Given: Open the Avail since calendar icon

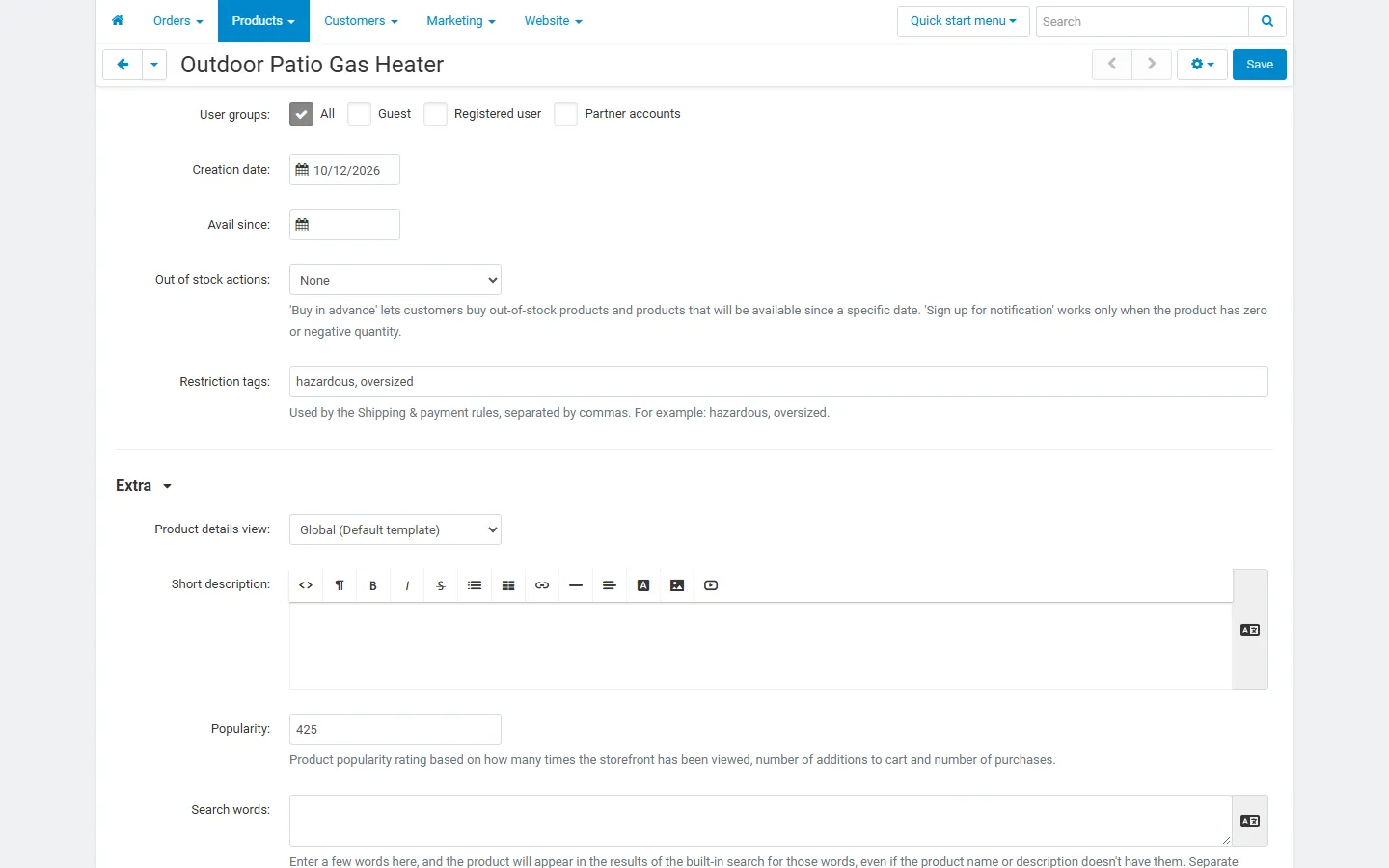Looking at the screenshot, I should pyautogui.click(x=302, y=225).
